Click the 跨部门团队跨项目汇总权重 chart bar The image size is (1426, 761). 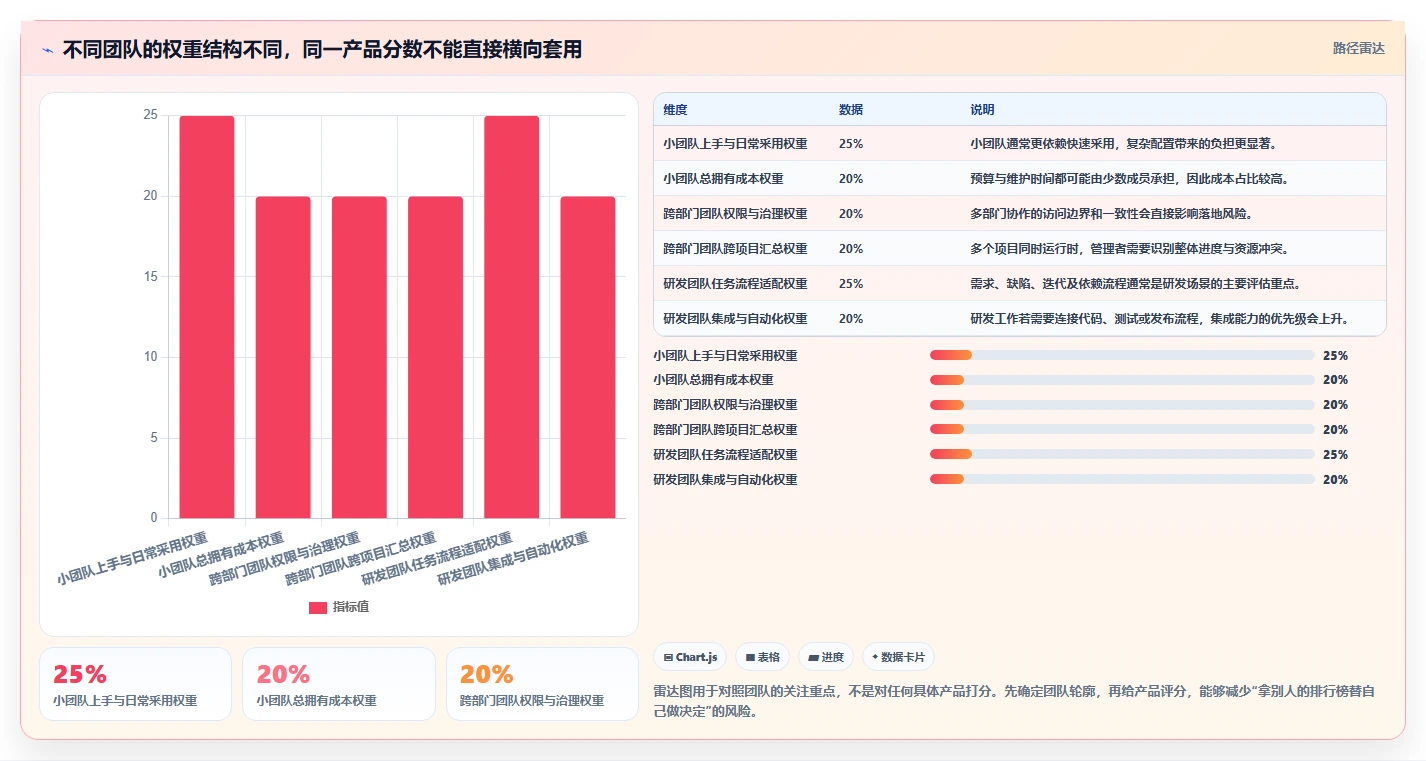tap(435, 357)
